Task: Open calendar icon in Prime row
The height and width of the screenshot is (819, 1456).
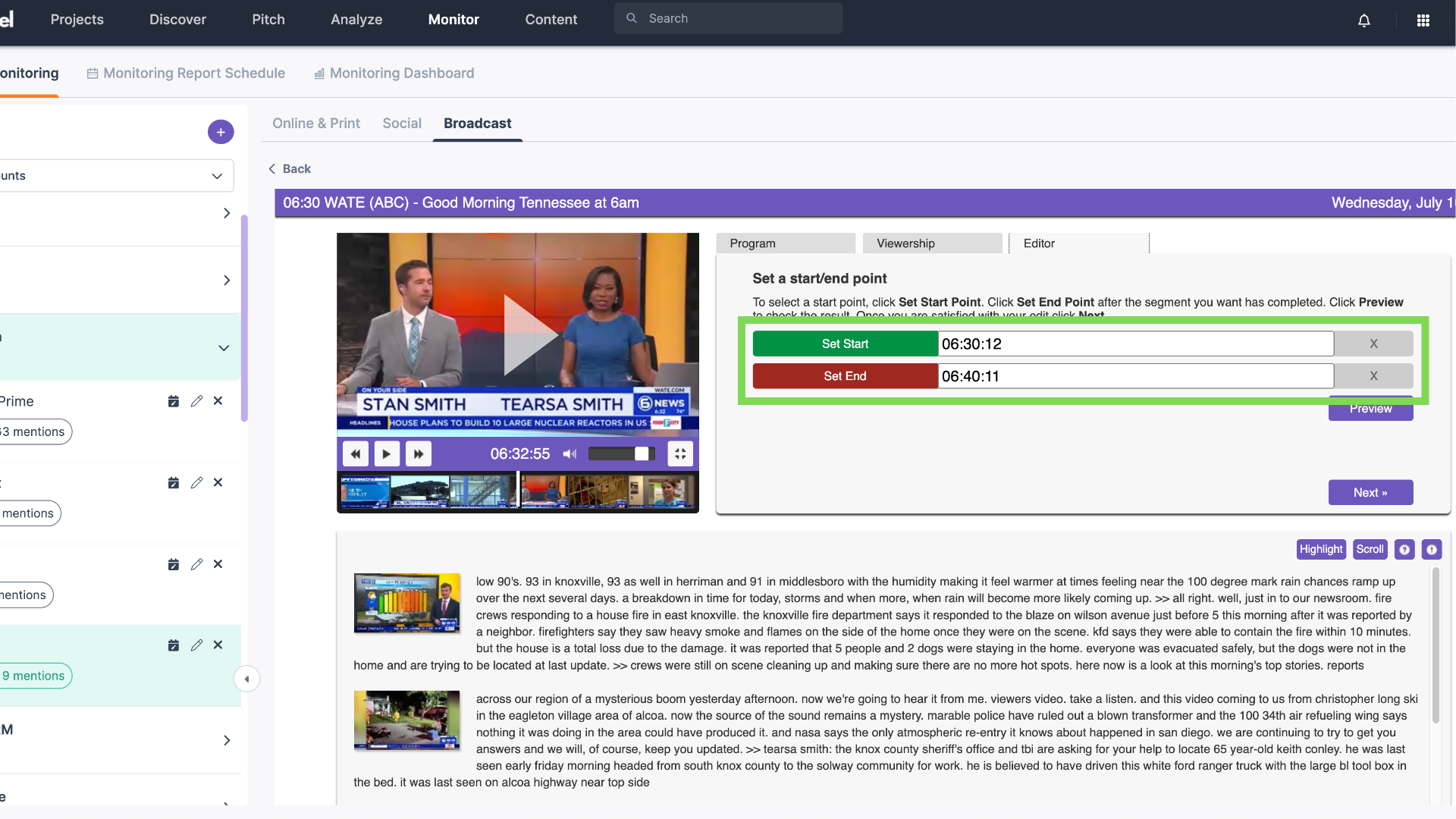Action: pos(174,401)
